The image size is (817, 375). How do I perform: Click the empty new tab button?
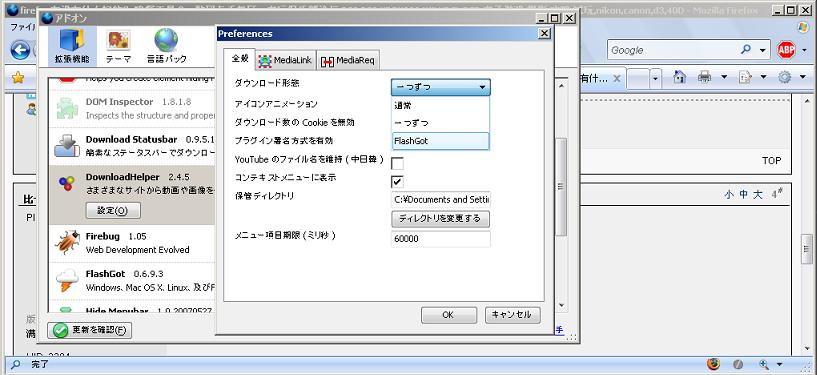[x=637, y=79]
